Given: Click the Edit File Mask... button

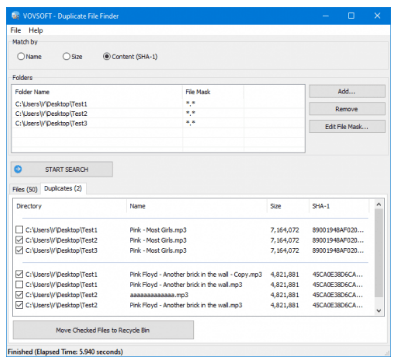Looking at the screenshot, I should tap(347, 127).
